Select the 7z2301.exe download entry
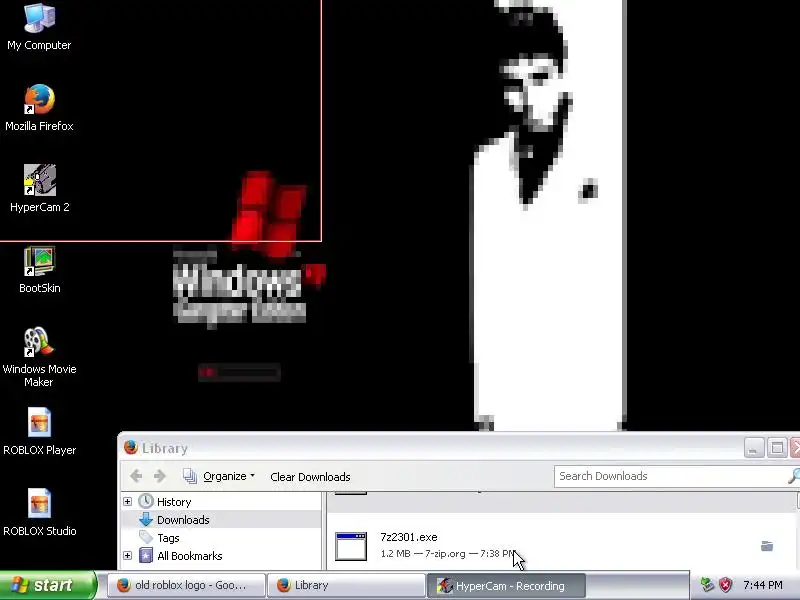 [x=563, y=545]
